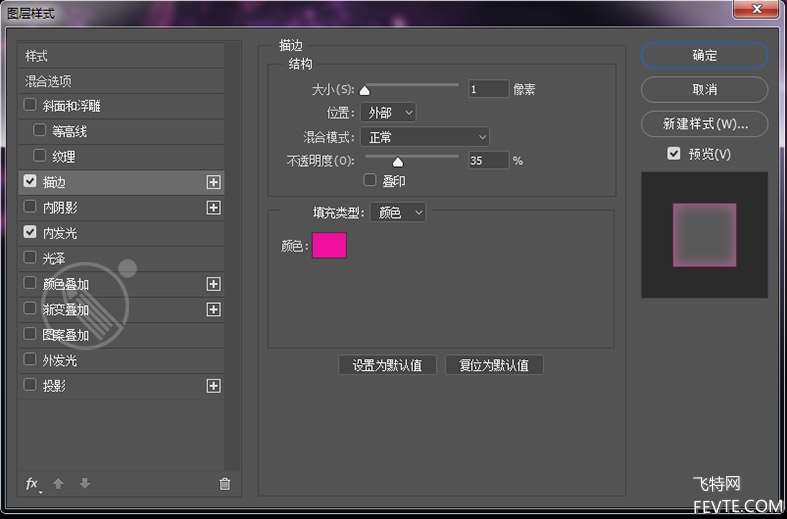787x519 pixels.
Task: Open the fx effects menu icon
Action: click(32, 484)
